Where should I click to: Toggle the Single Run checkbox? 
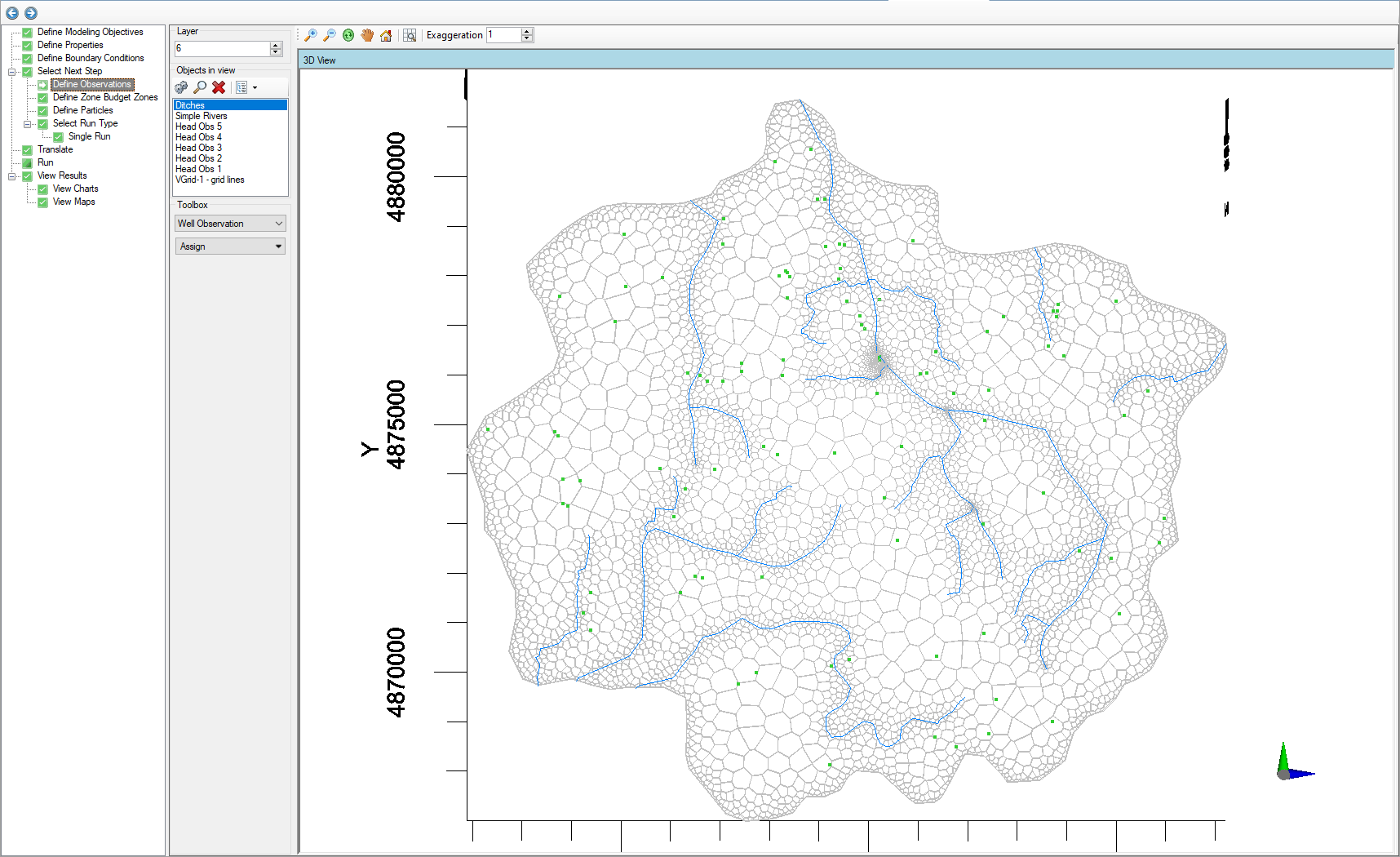pos(58,136)
